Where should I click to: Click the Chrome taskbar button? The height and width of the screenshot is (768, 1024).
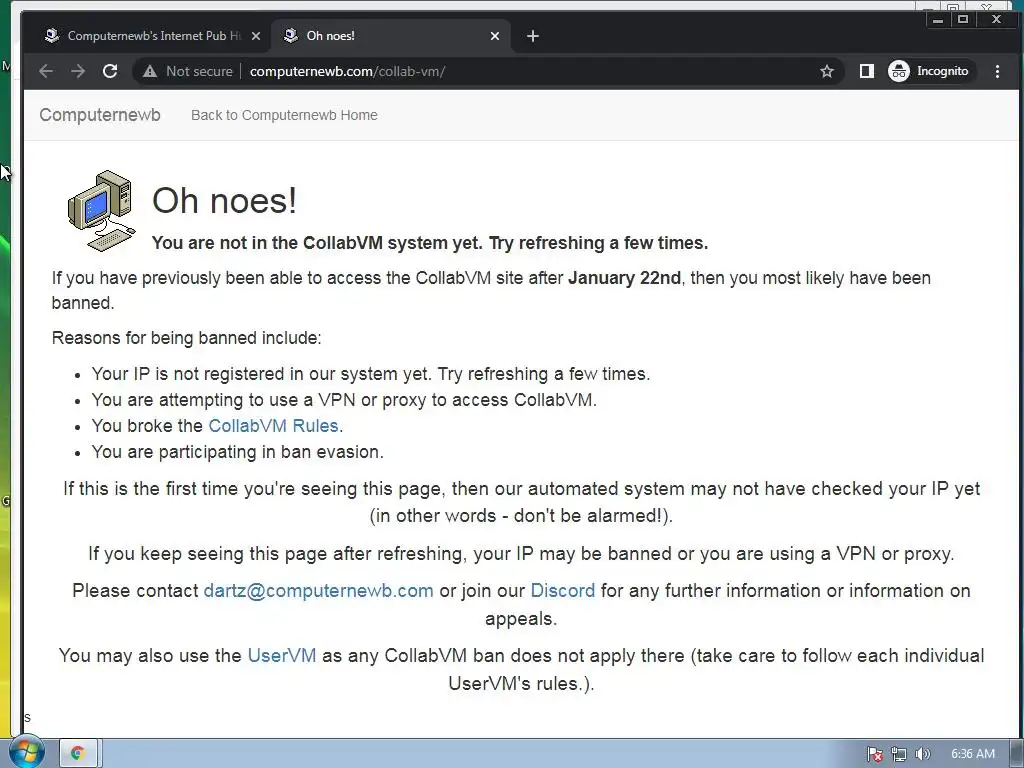[78, 753]
